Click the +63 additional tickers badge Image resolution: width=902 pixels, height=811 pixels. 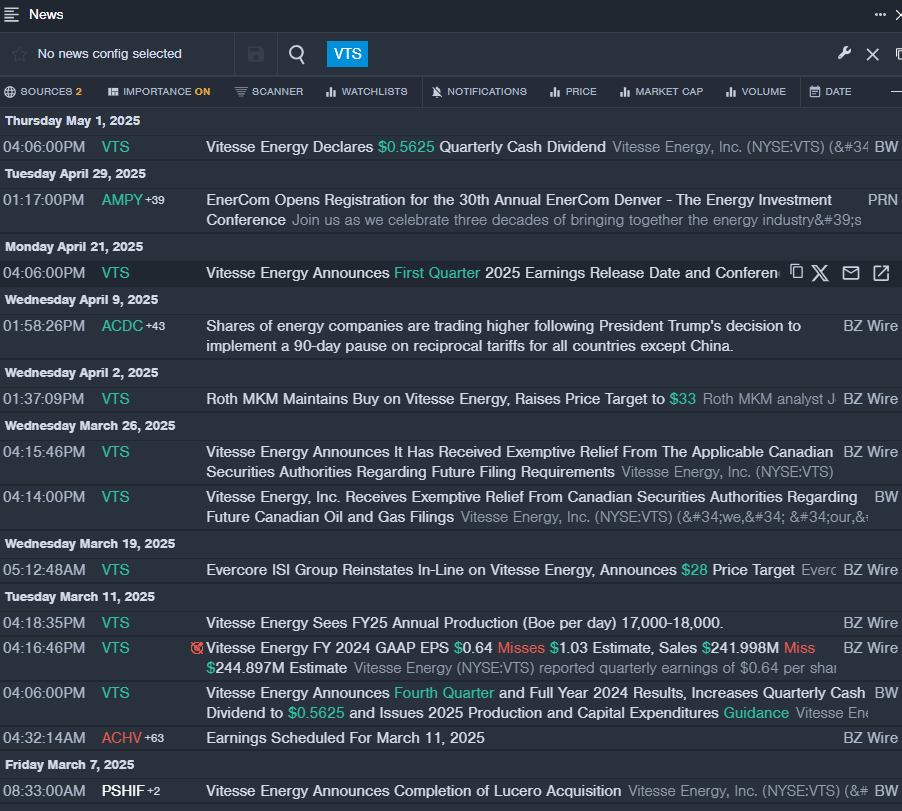154,737
